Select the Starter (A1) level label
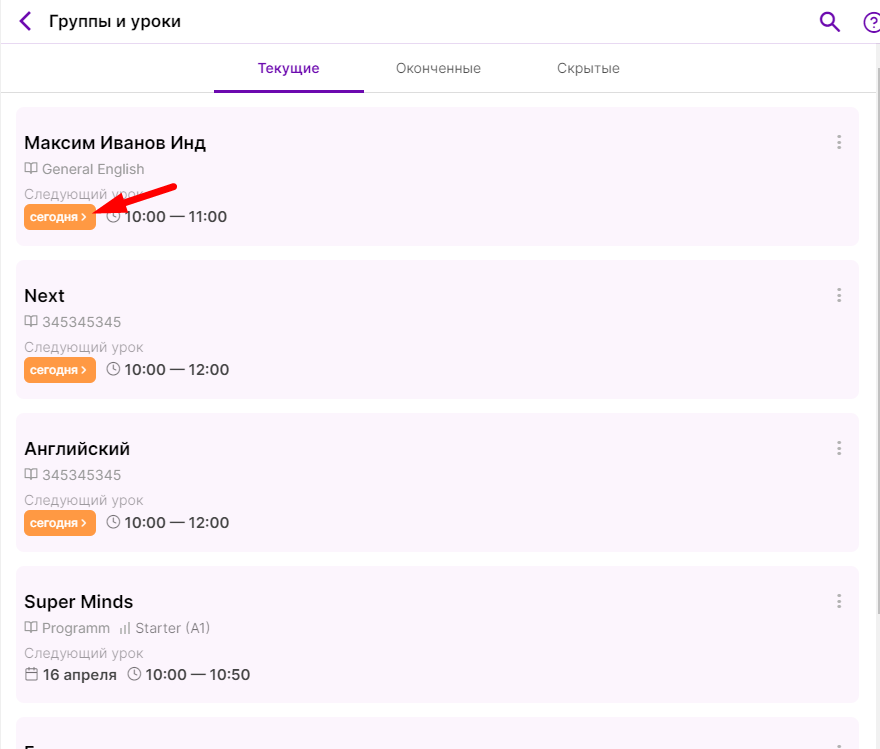 coord(173,628)
